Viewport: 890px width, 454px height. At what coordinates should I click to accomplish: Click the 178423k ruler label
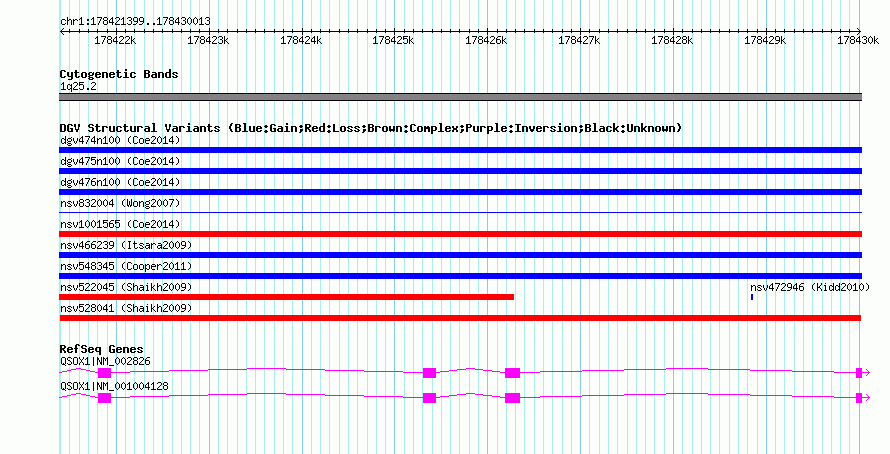208,40
